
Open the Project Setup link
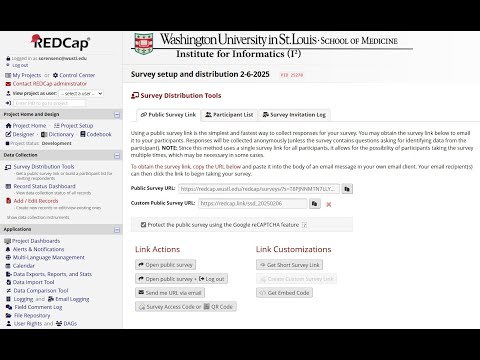(77, 126)
